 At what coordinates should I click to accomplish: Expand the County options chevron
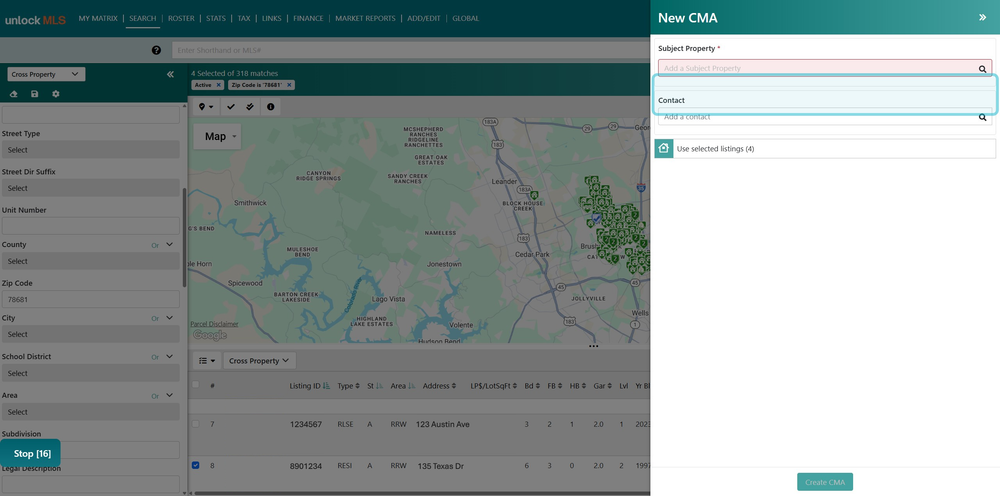coord(170,244)
